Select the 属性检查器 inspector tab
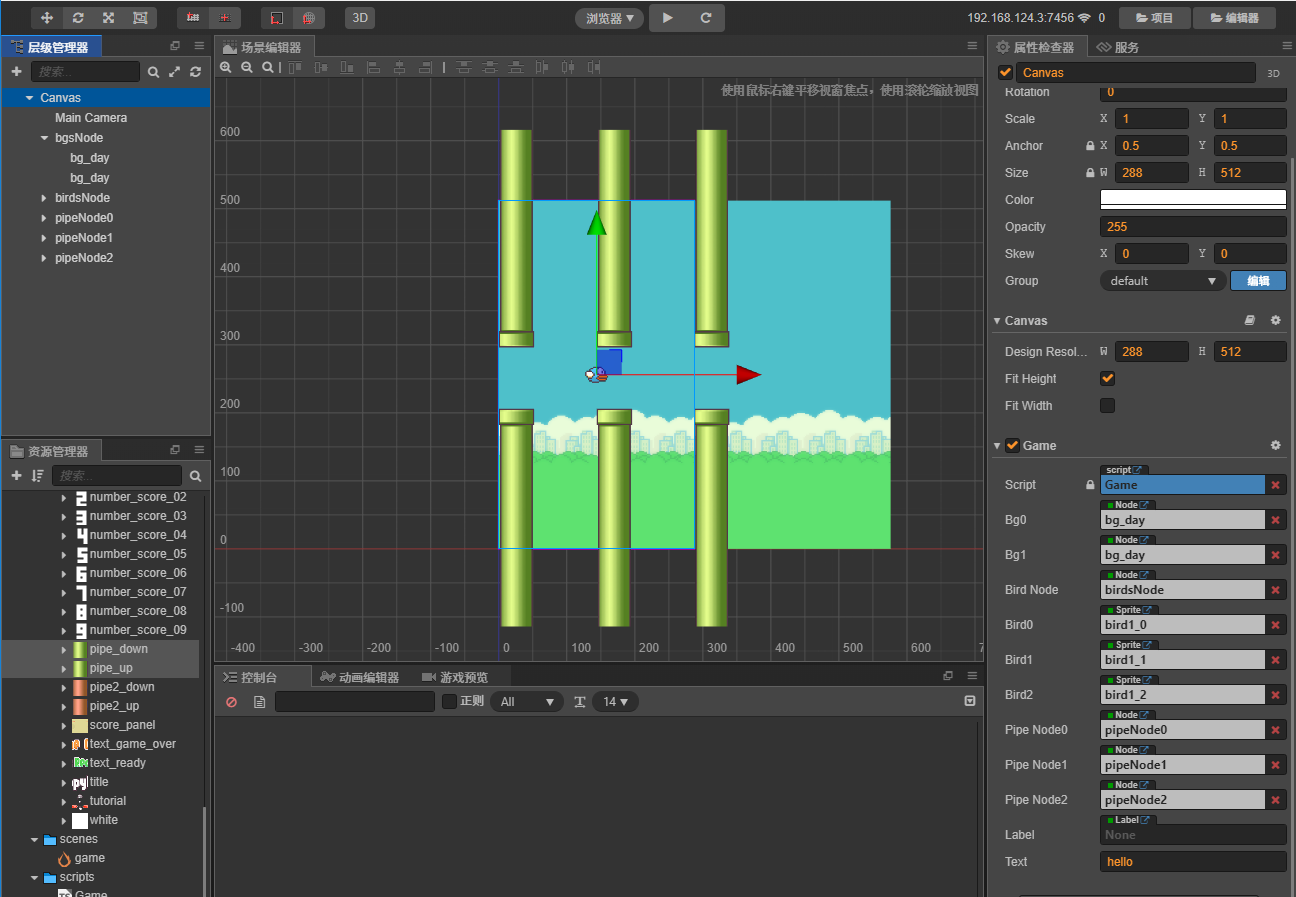The width and height of the screenshot is (1296, 897). click(x=1036, y=47)
